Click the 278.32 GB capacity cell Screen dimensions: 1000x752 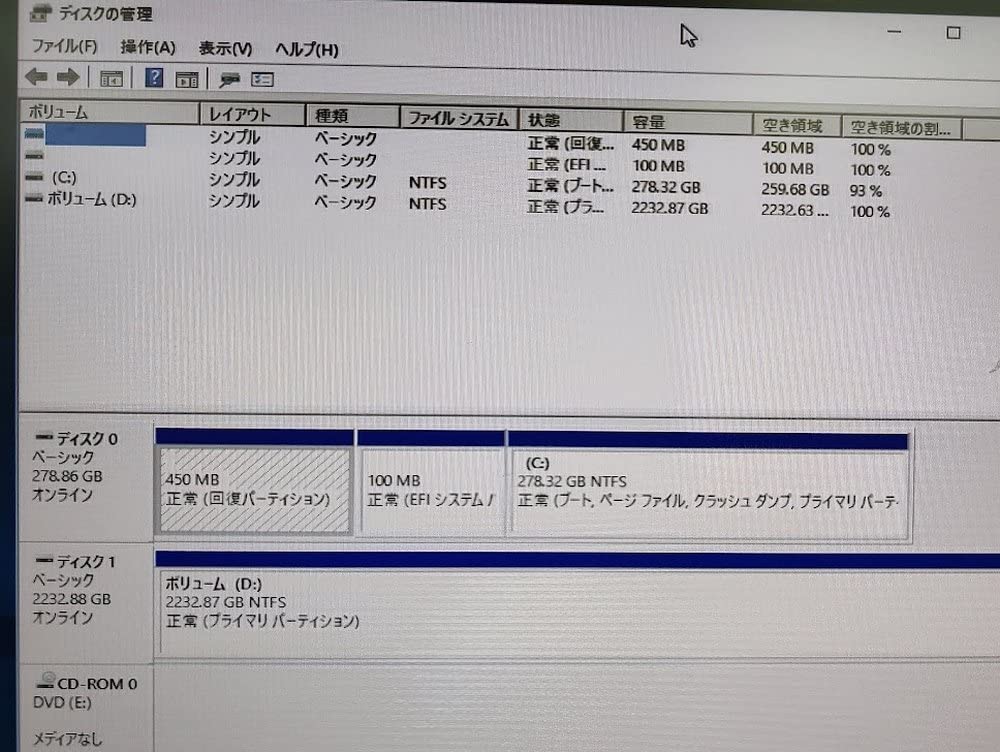pos(666,187)
